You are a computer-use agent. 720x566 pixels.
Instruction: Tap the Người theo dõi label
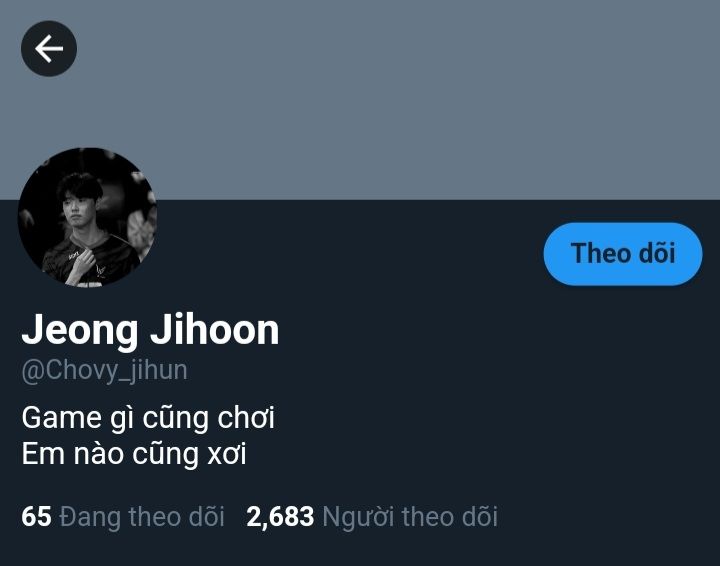coord(410,516)
